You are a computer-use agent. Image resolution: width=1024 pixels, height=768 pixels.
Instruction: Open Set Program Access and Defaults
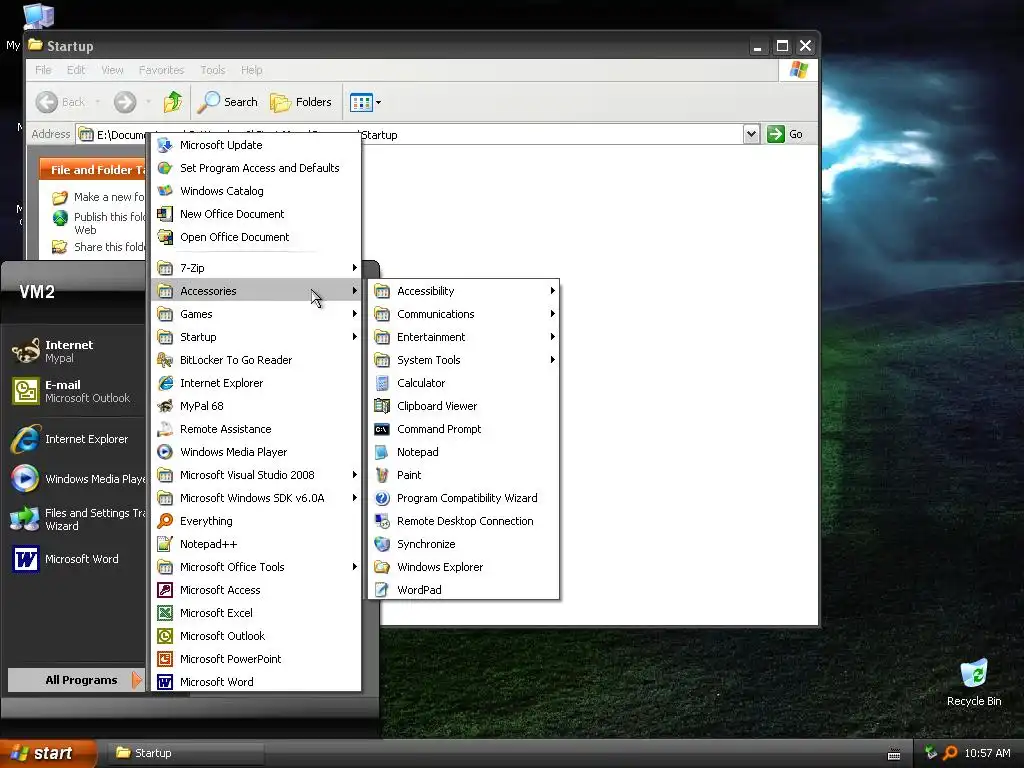click(x=256, y=168)
